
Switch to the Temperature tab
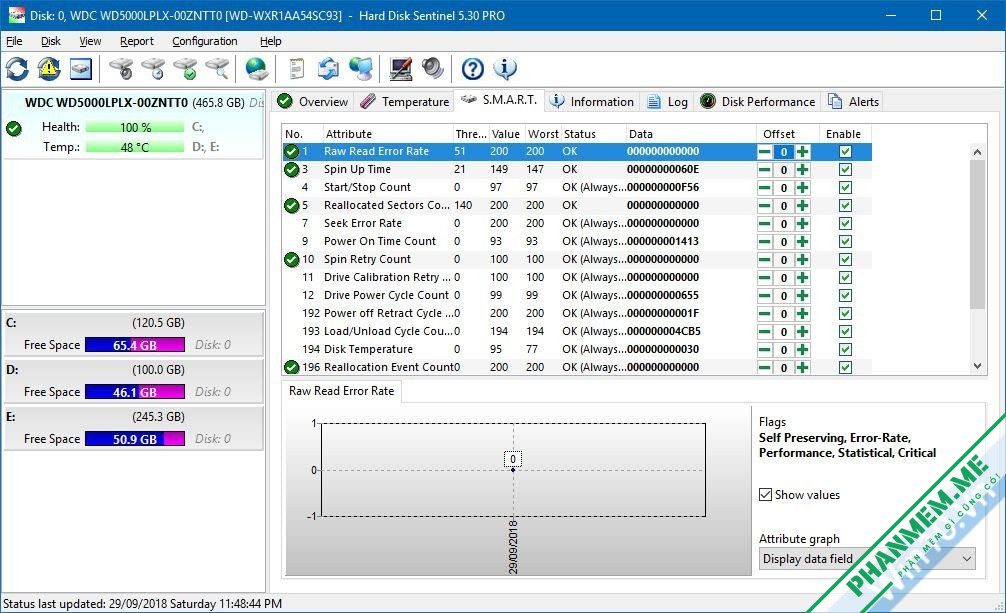pos(405,101)
